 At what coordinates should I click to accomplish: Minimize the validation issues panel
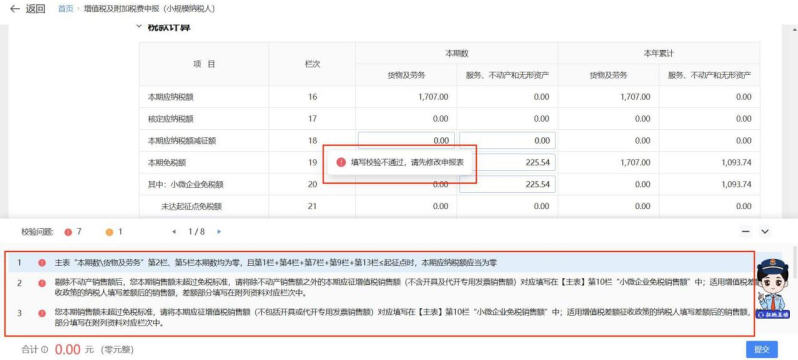pyautogui.click(x=746, y=232)
